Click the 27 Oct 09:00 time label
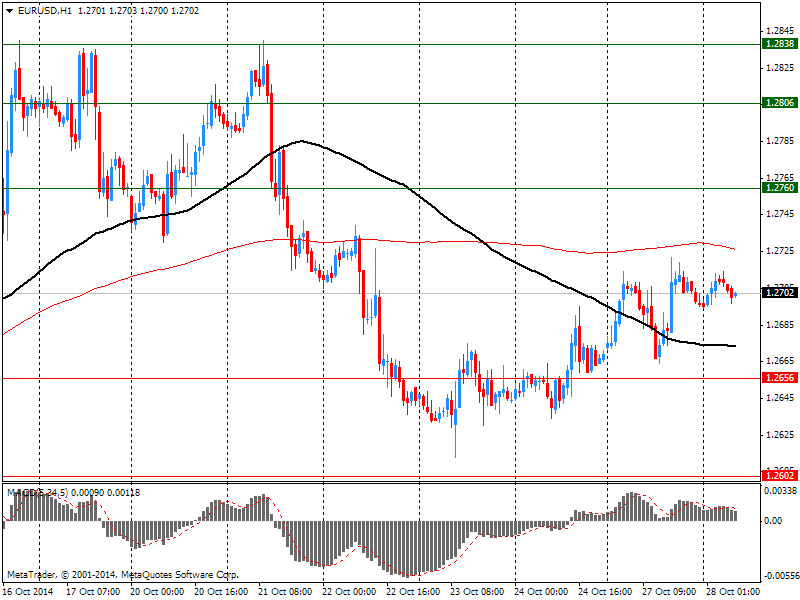Screen dimensions: 800x600 [x=669, y=592]
